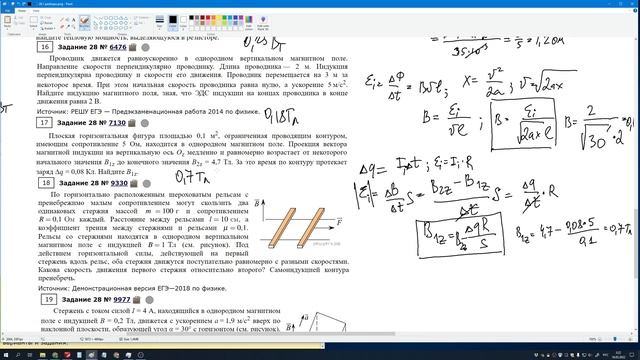Click the Copy command
The width and height of the screenshot is (640, 360).
19,23
